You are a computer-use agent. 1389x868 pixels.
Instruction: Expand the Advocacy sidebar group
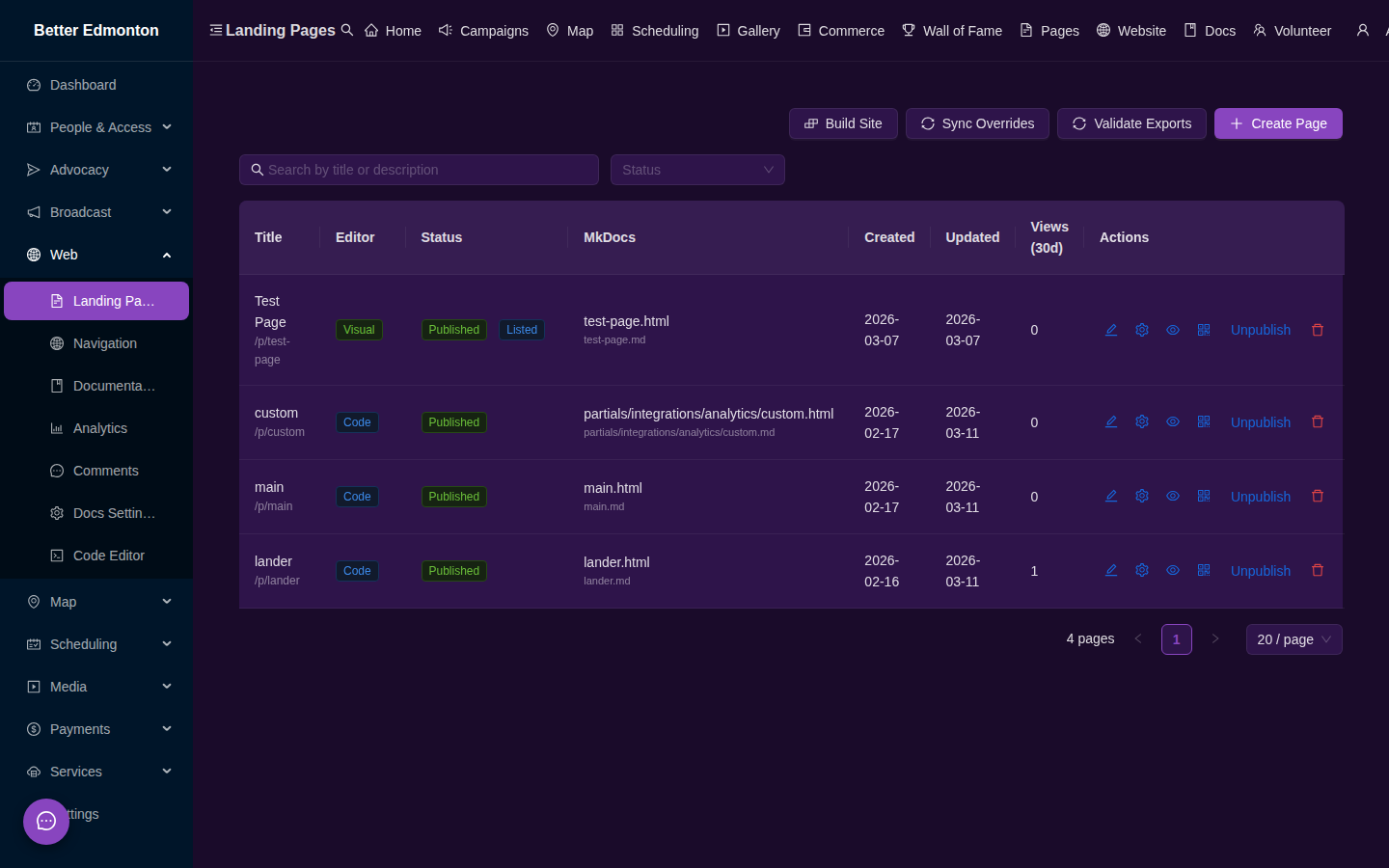pyautogui.click(x=96, y=170)
